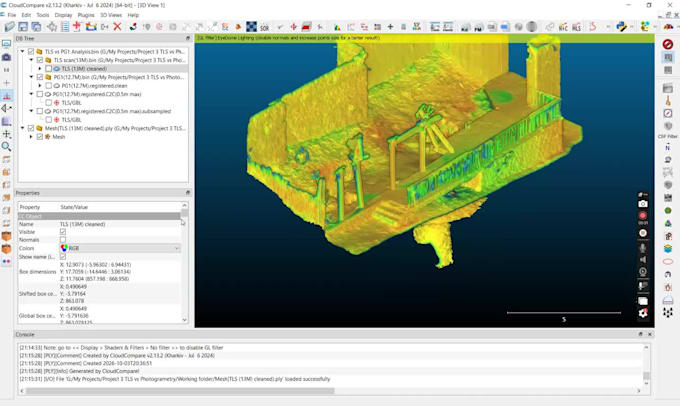The width and height of the screenshot is (680, 406).
Task: Click the Console vertical scrollbar thumb
Action: (646, 376)
